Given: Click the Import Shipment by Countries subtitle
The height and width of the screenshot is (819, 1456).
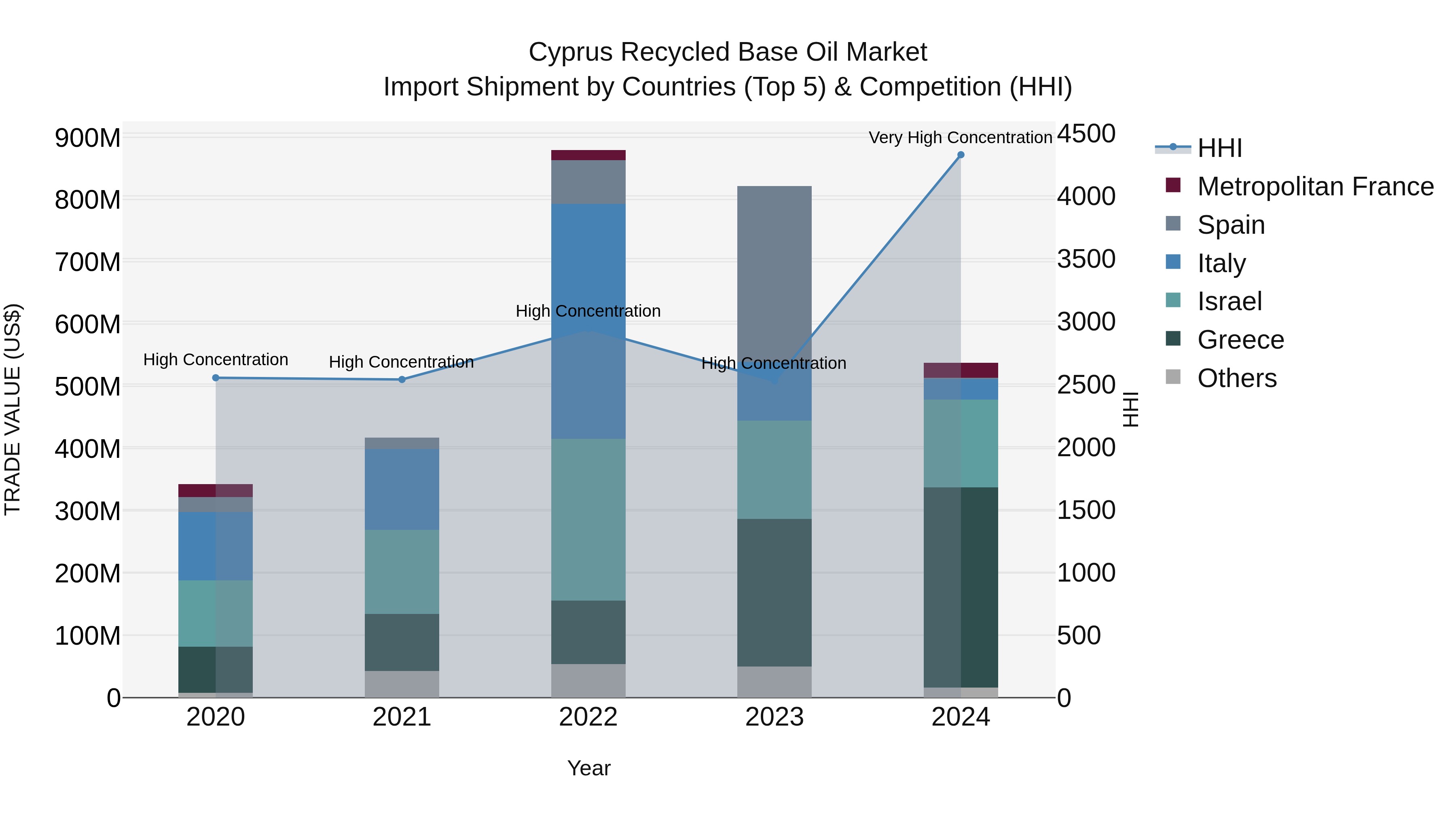Looking at the screenshot, I should point(728,87).
